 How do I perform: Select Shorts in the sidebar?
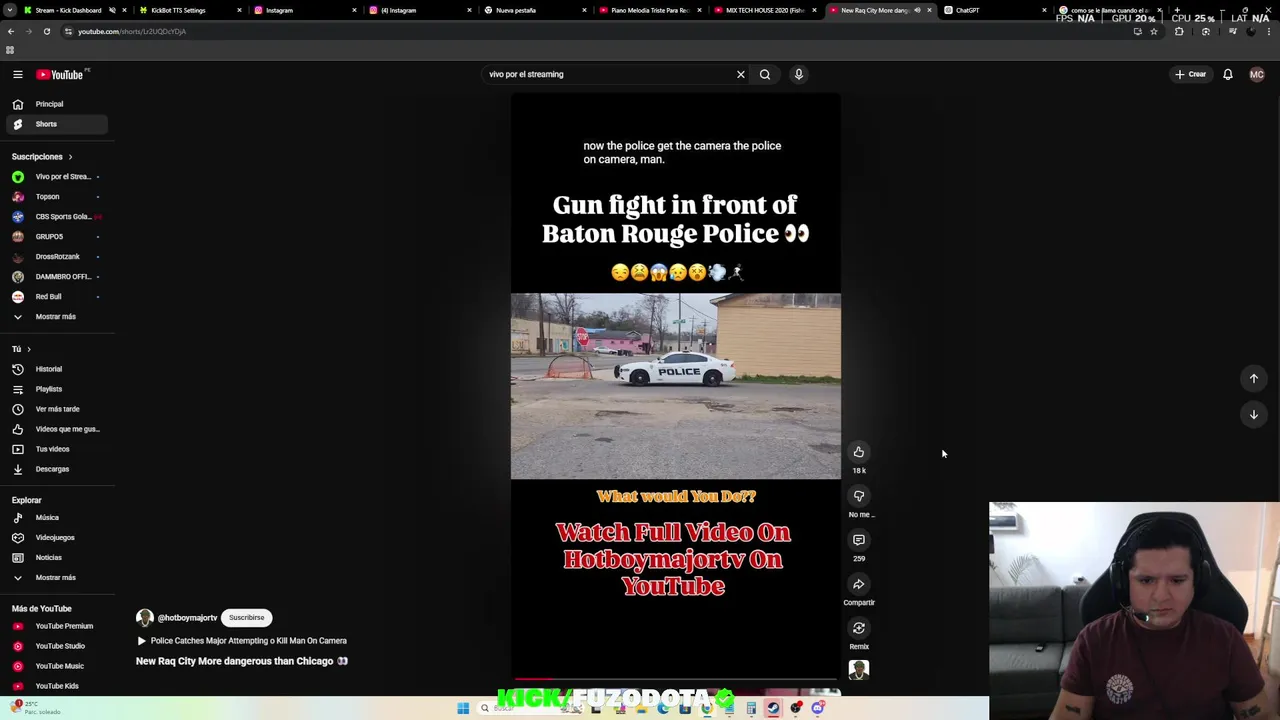[58, 124]
